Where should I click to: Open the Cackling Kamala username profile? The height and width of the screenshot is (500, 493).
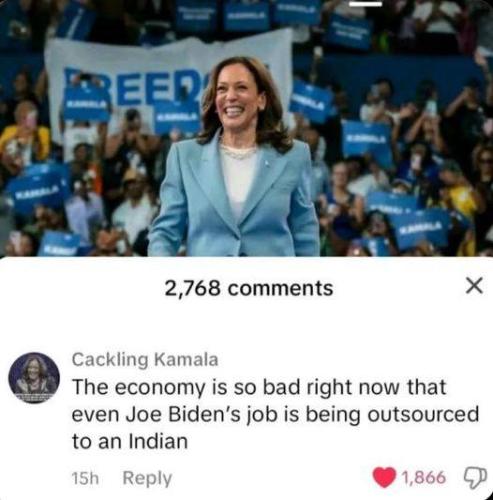145,360
